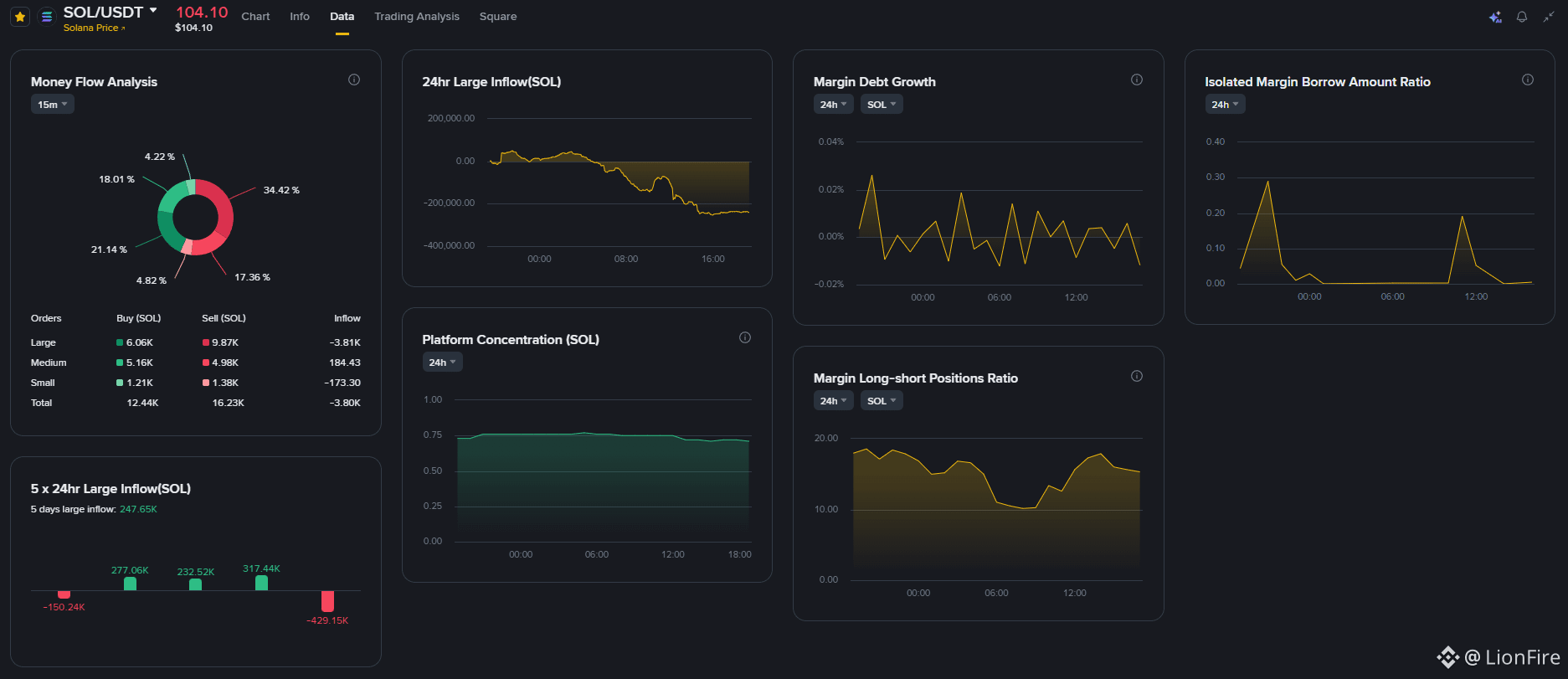This screenshot has height=679, width=1568.
Task: Expand the SOL/USDT pair selector dropdown
Action: [153, 11]
